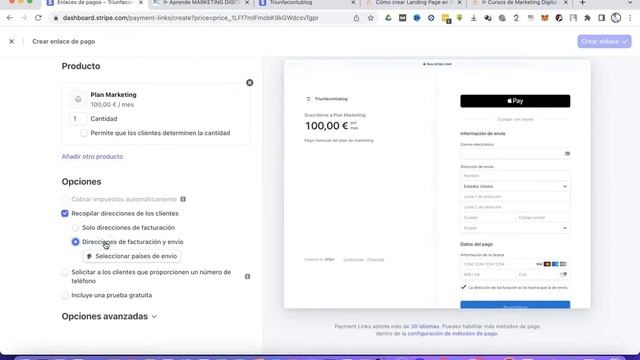Click the Nombre field in preview
640x360 pixels.
pos(515,176)
